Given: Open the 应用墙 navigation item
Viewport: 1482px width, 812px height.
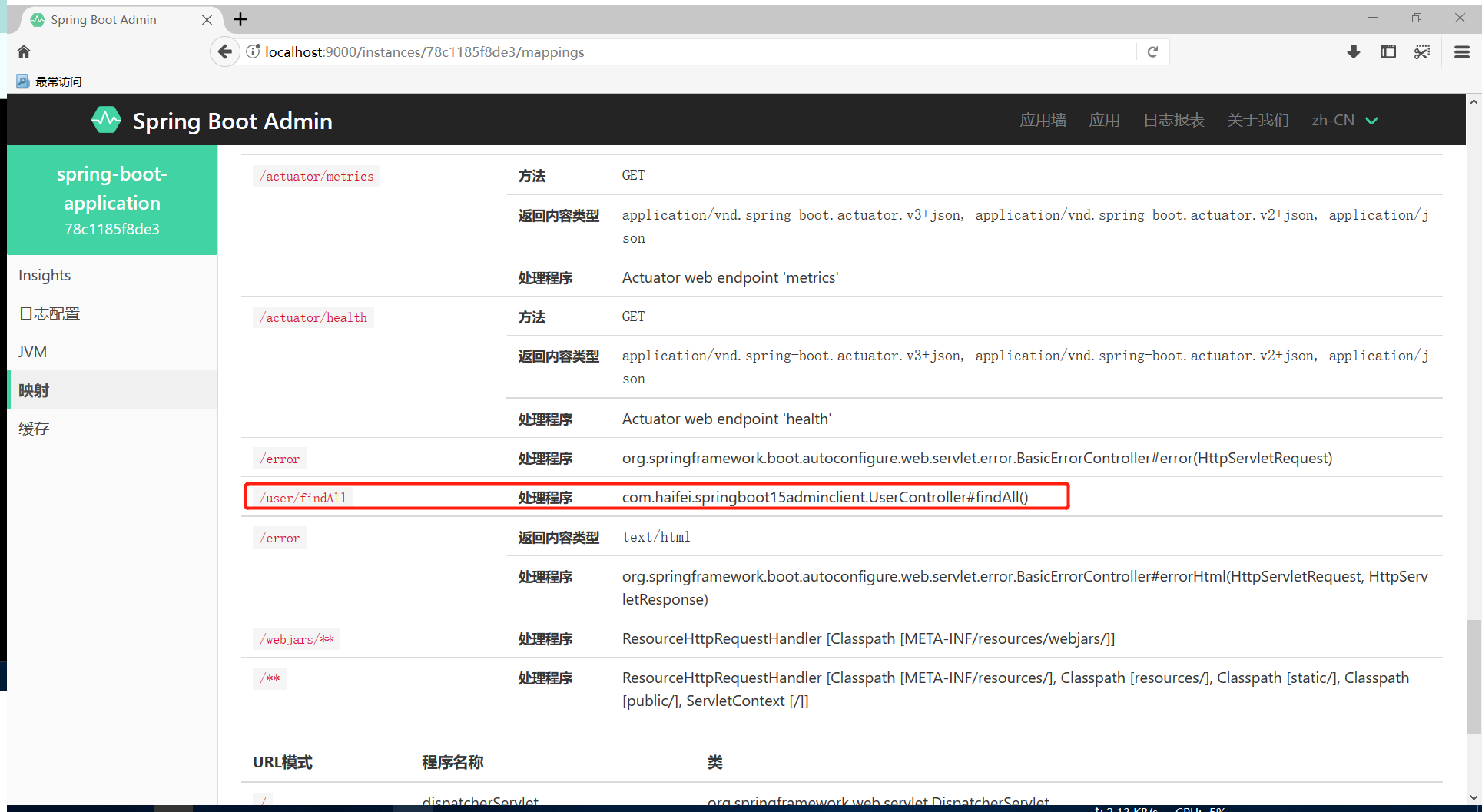Looking at the screenshot, I should [x=1043, y=120].
